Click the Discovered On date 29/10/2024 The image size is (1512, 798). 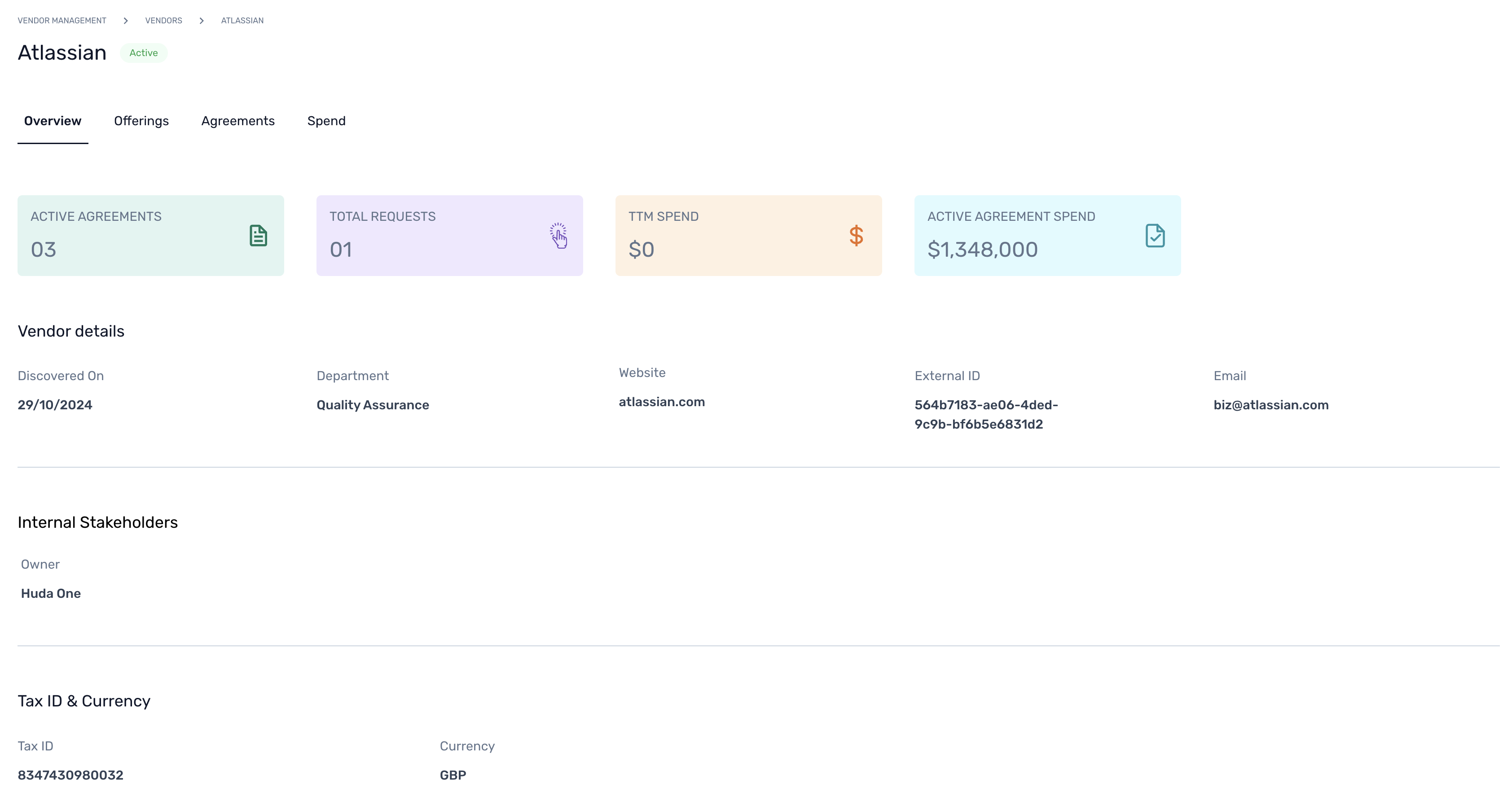55,405
